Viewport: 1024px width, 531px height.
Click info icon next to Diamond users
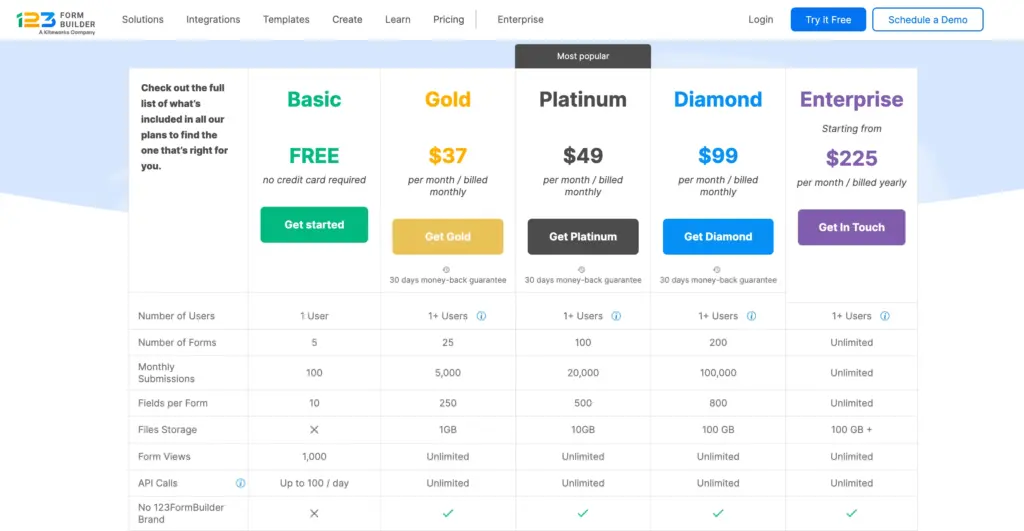pos(751,316)
